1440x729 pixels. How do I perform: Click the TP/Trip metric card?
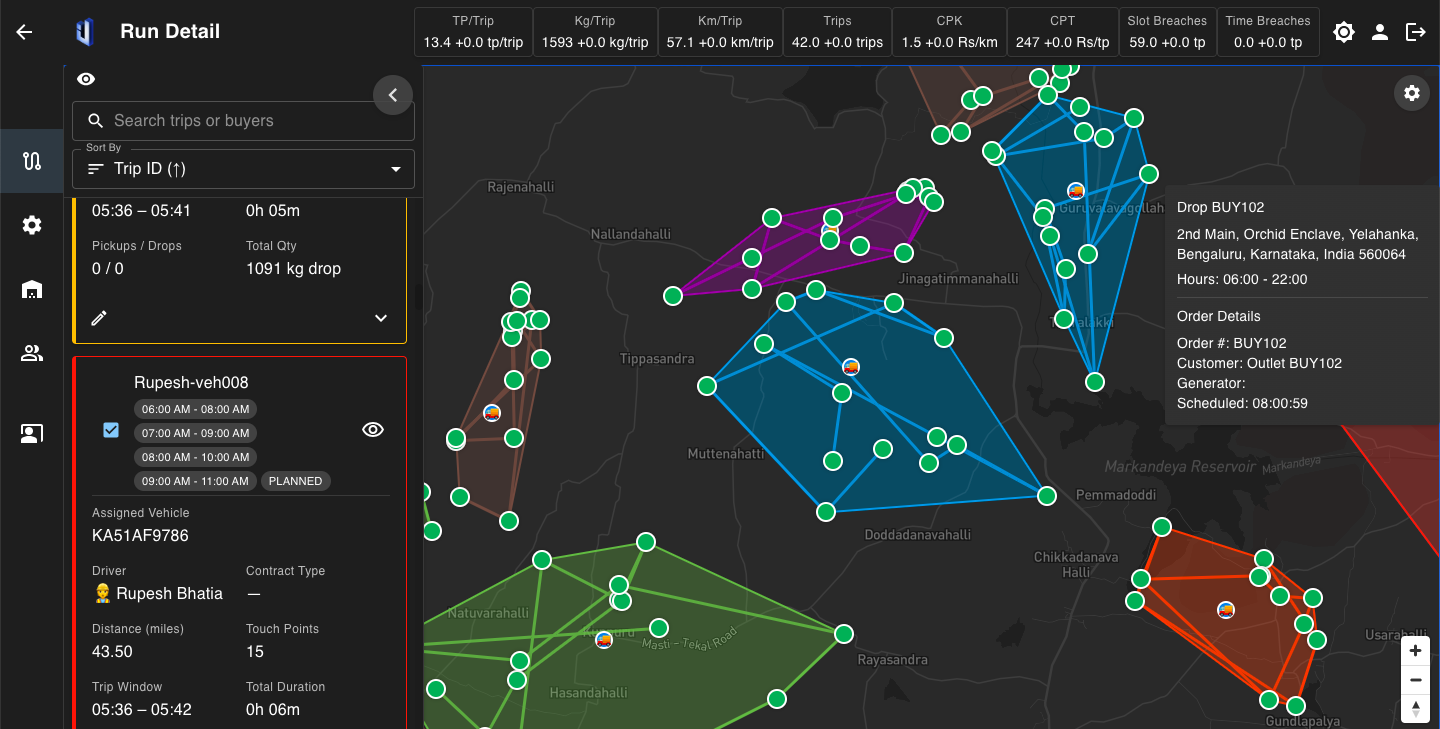point(473,32)
